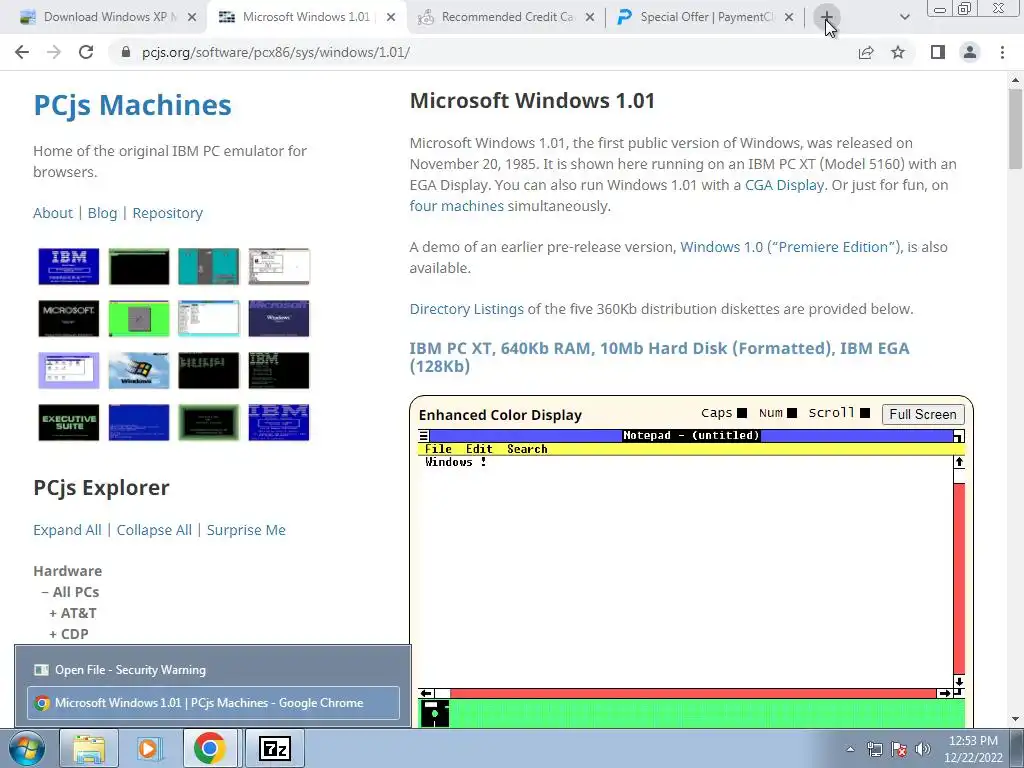Click the Surprise Me link
The image size is (1024, 768).
click(246, 530)
